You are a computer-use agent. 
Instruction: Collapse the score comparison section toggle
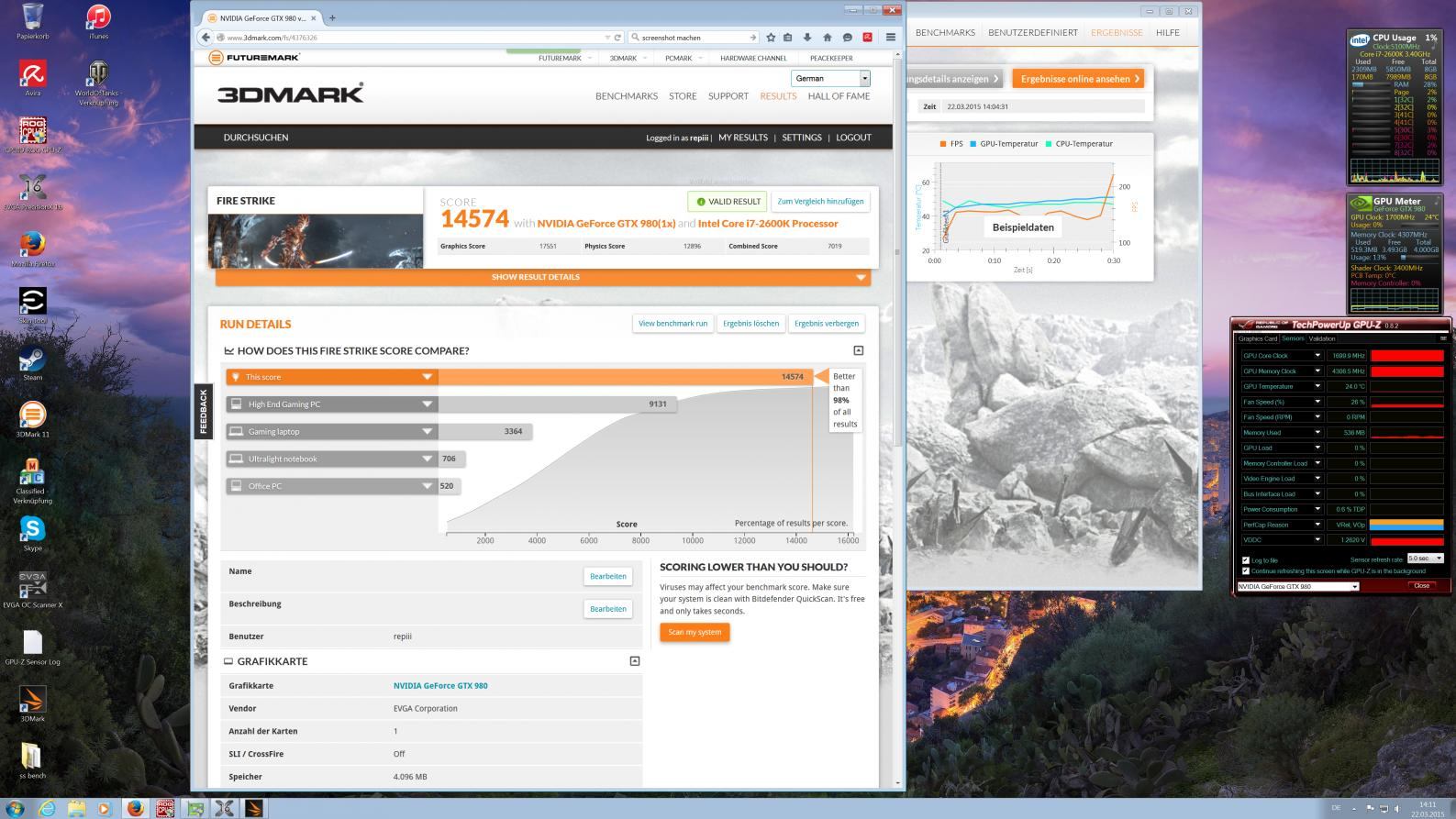[858, 350]
